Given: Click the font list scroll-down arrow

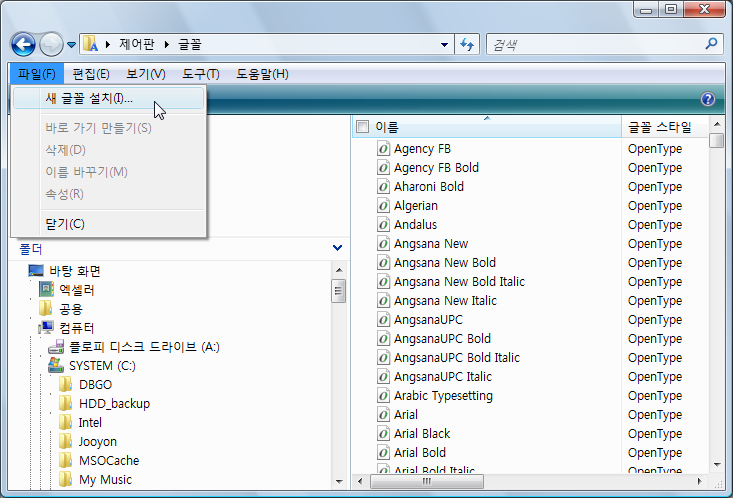Looking at the screenshot, I should coord(717,464).
